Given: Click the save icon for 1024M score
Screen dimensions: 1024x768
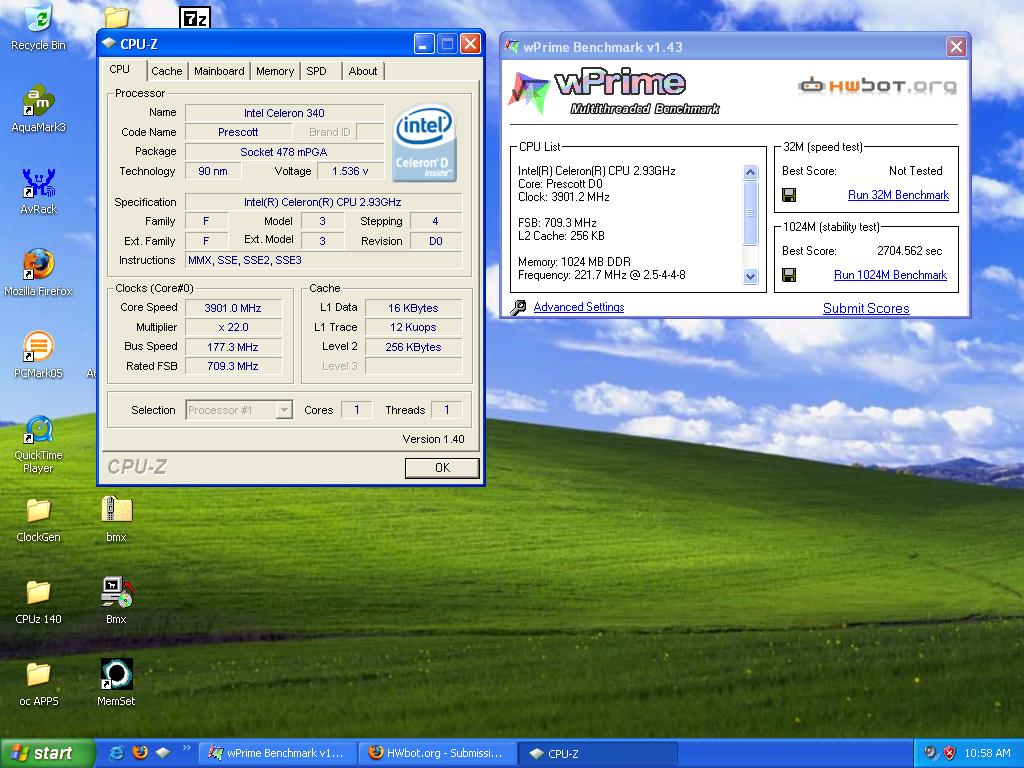Looking at the screenshot, I should 789,275.
